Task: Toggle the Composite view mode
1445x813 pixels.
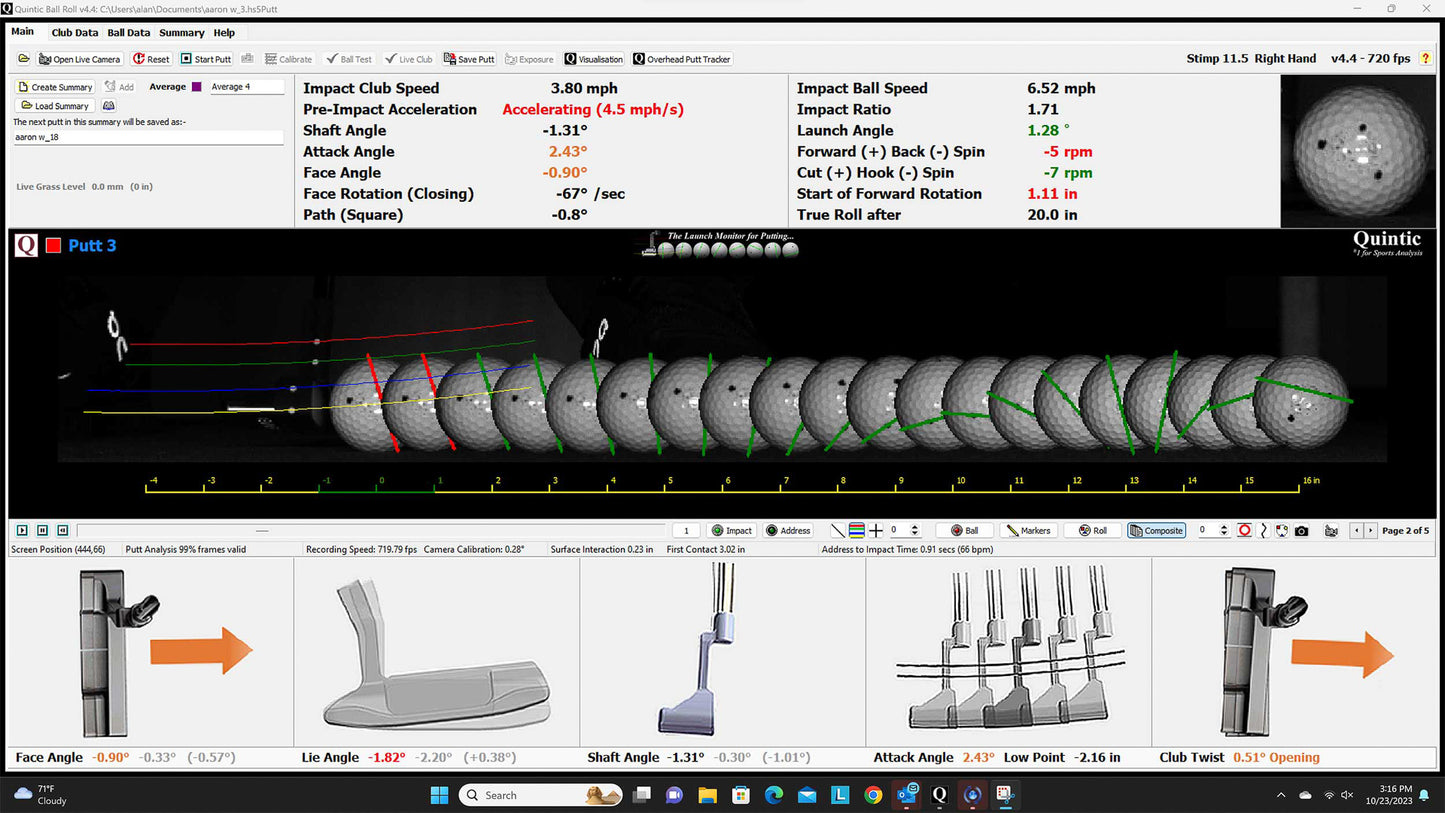Action: coord(1157,531)
